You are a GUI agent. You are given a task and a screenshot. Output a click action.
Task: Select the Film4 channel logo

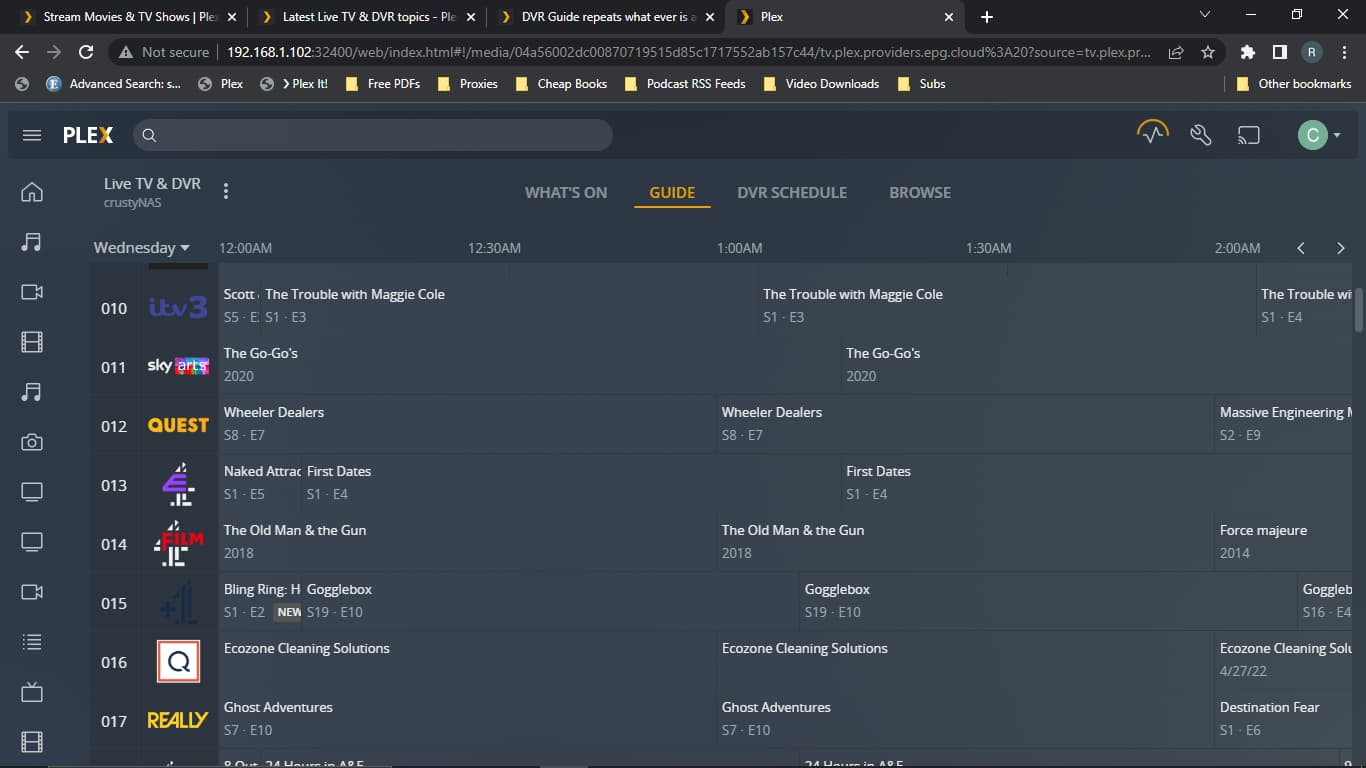178,544
